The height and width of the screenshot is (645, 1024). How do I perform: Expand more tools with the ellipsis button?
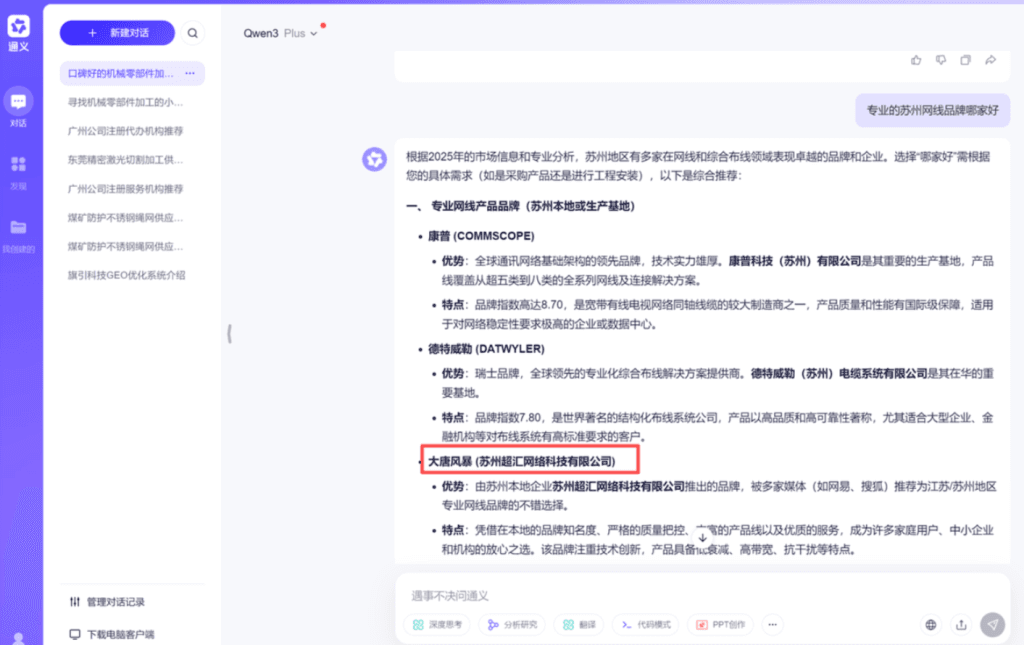click(772, 624)
